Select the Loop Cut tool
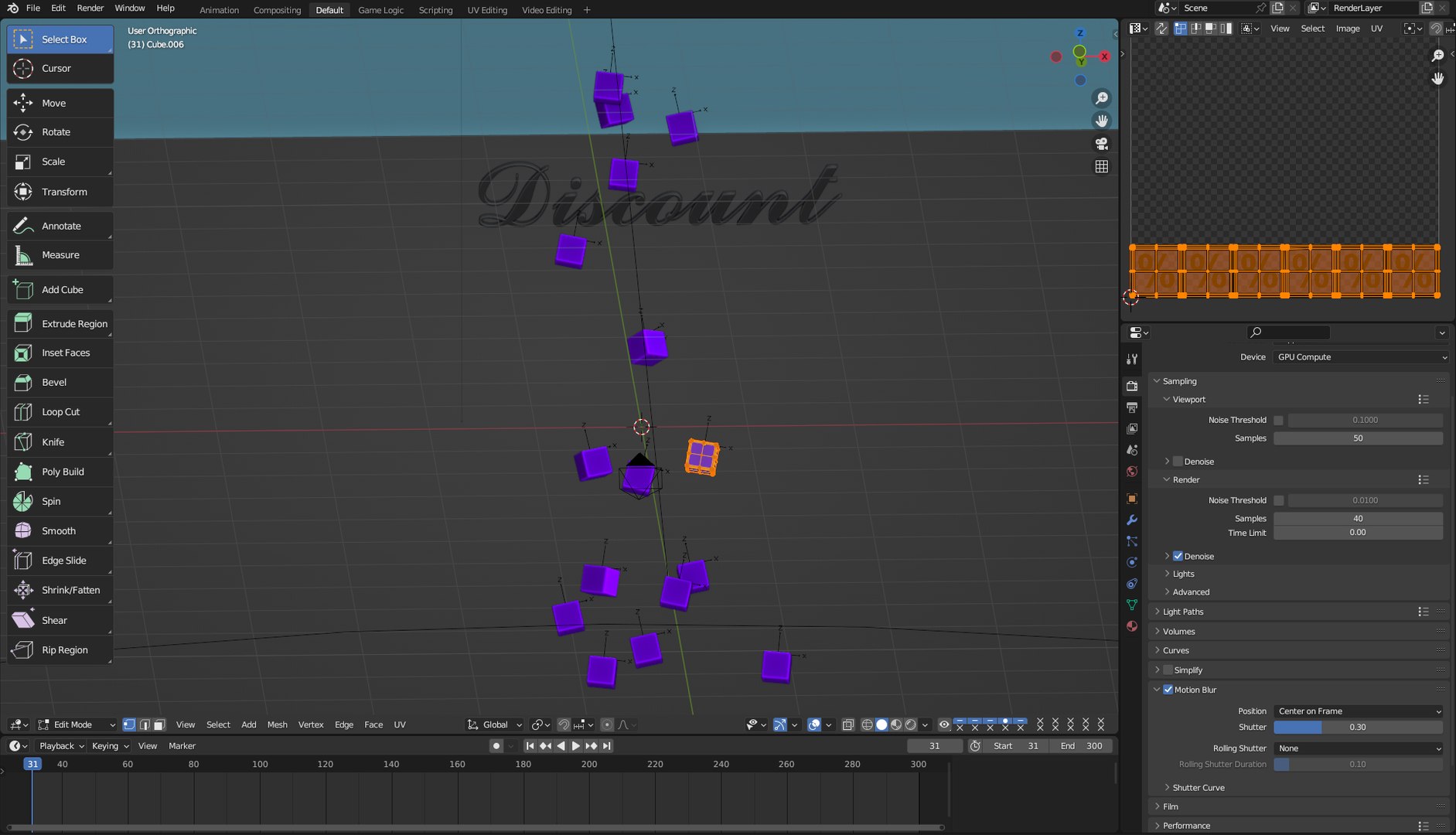 coord(60,412)
